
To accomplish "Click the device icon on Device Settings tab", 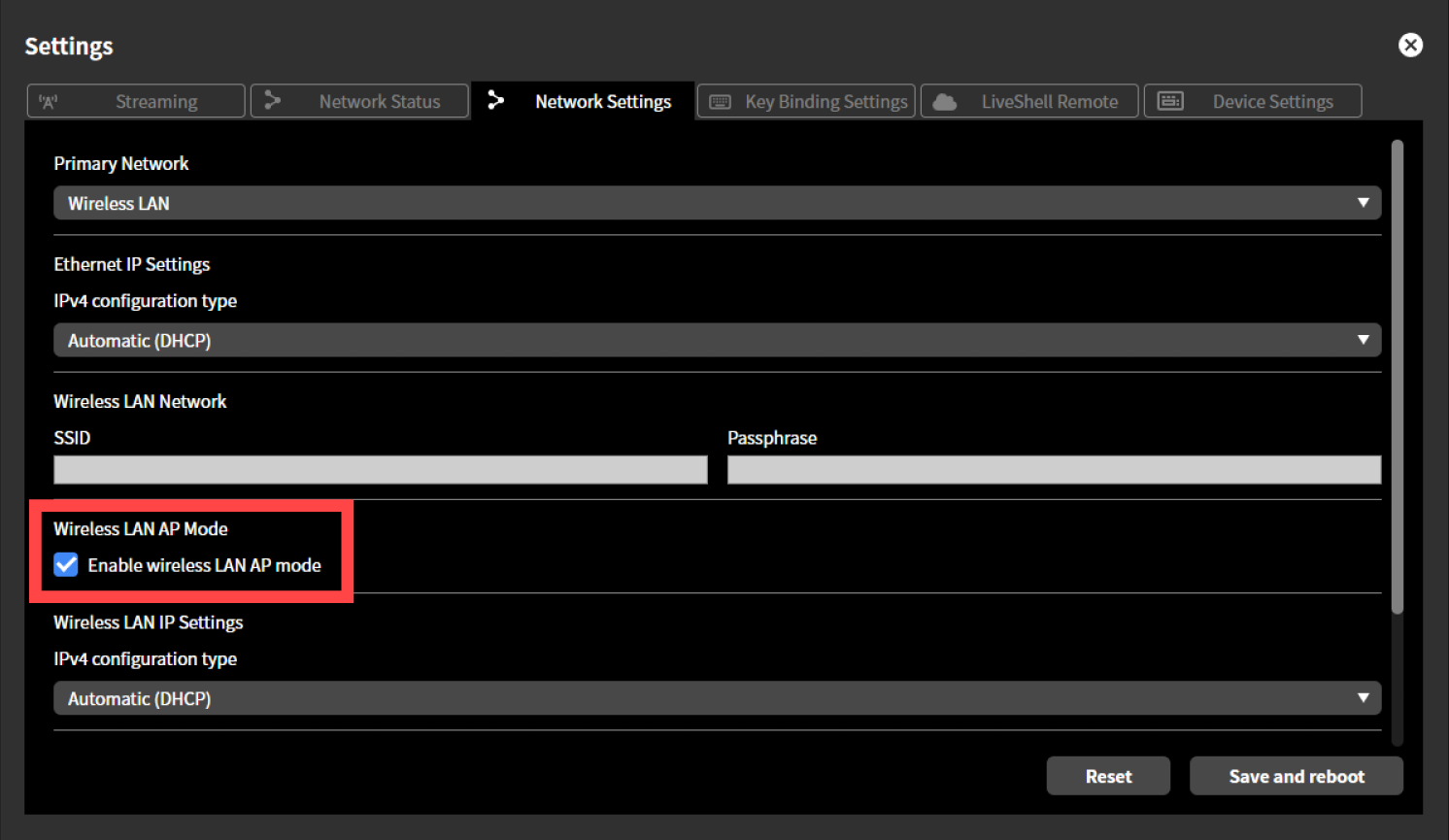I will [x=1170, y=100].
